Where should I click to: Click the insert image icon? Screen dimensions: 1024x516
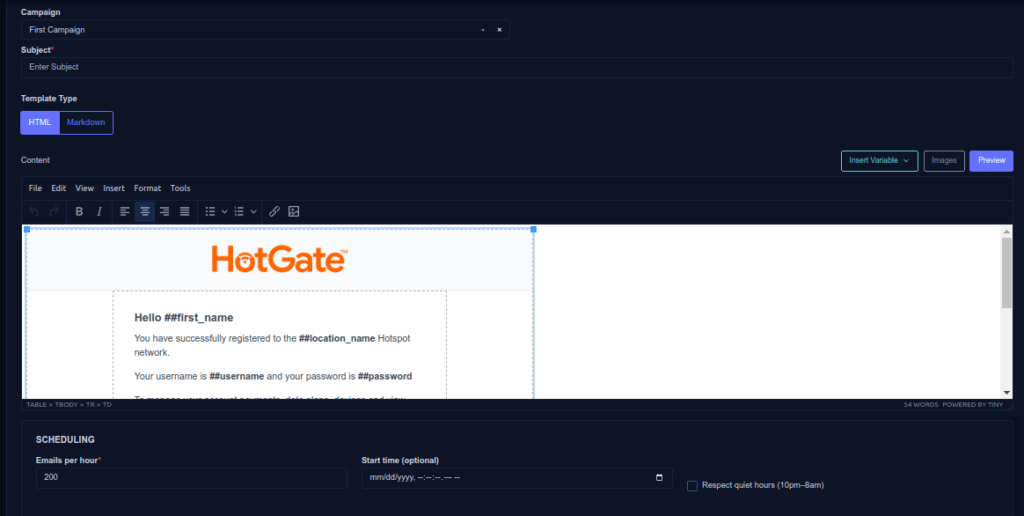coord(294,212)
